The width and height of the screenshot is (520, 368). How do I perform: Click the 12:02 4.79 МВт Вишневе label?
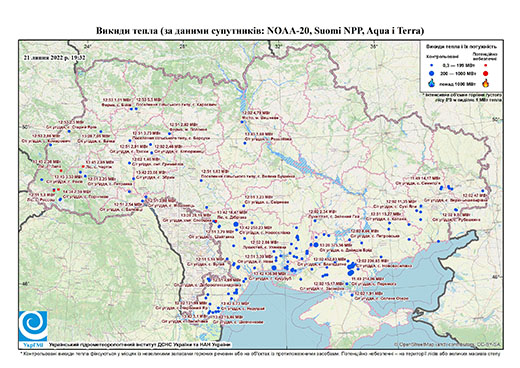point(261,115)
